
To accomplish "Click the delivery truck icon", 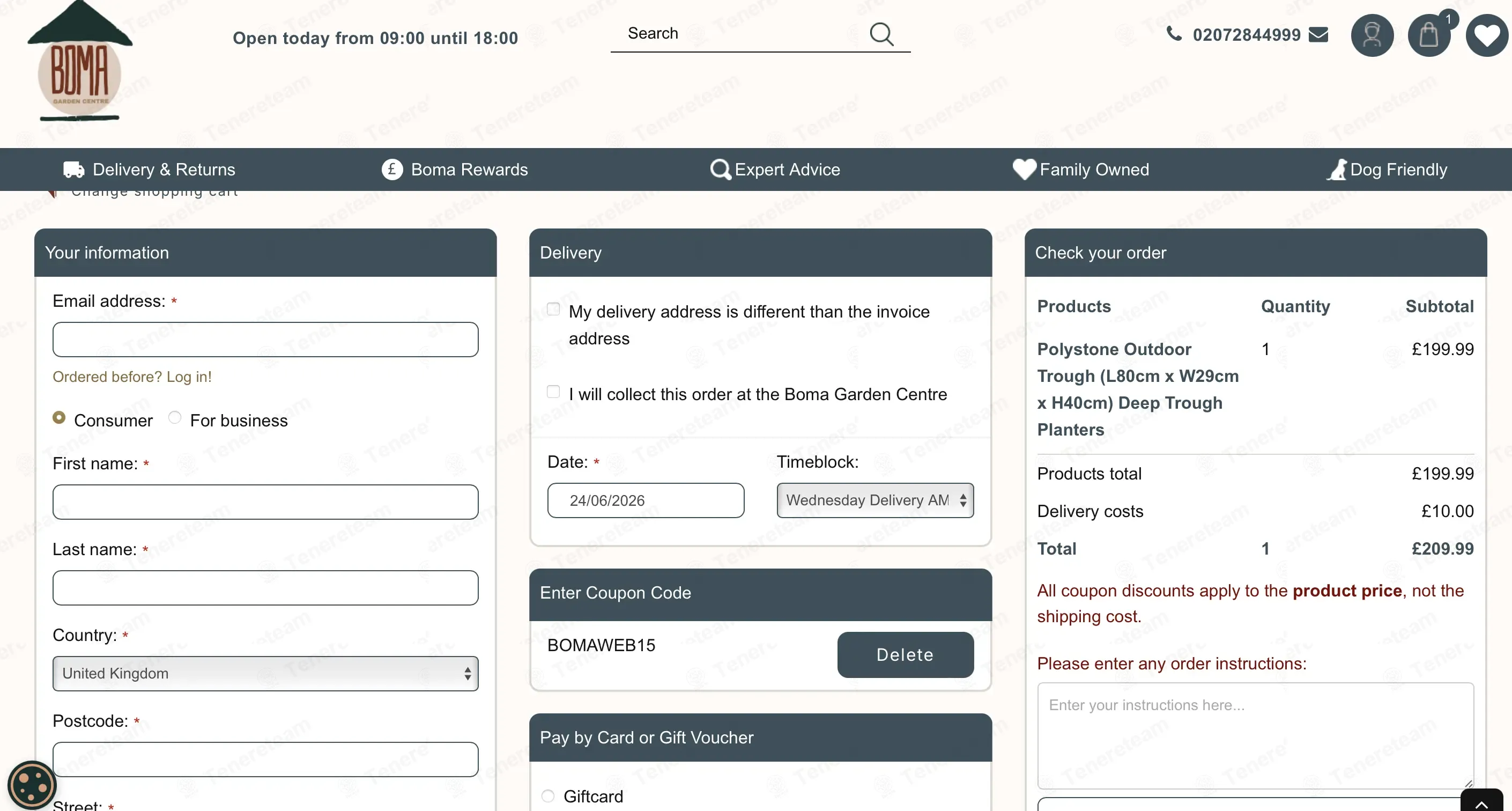I will [74, 169].
